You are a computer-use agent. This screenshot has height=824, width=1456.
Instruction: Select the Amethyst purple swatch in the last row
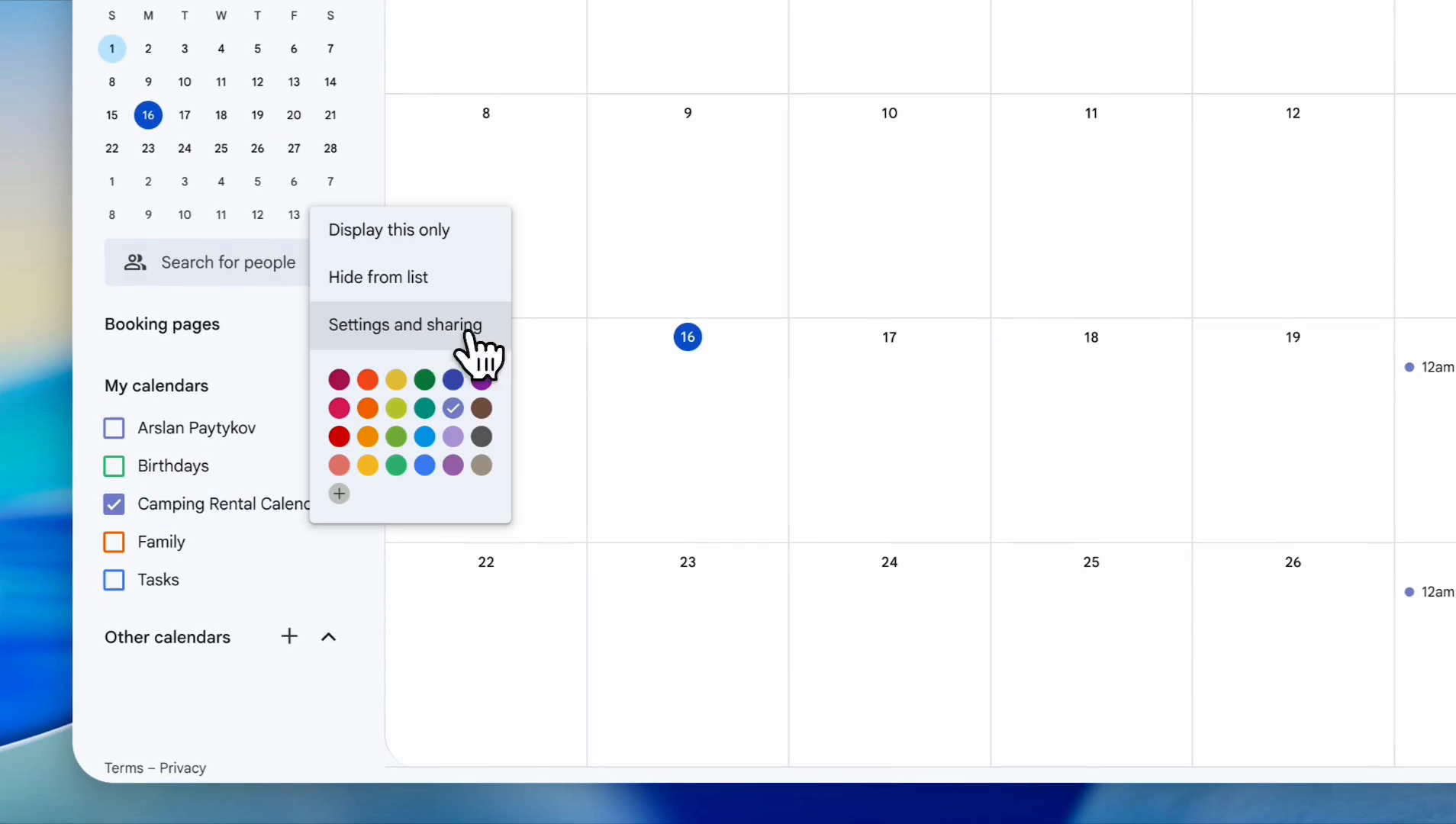(x=453, y=465)
